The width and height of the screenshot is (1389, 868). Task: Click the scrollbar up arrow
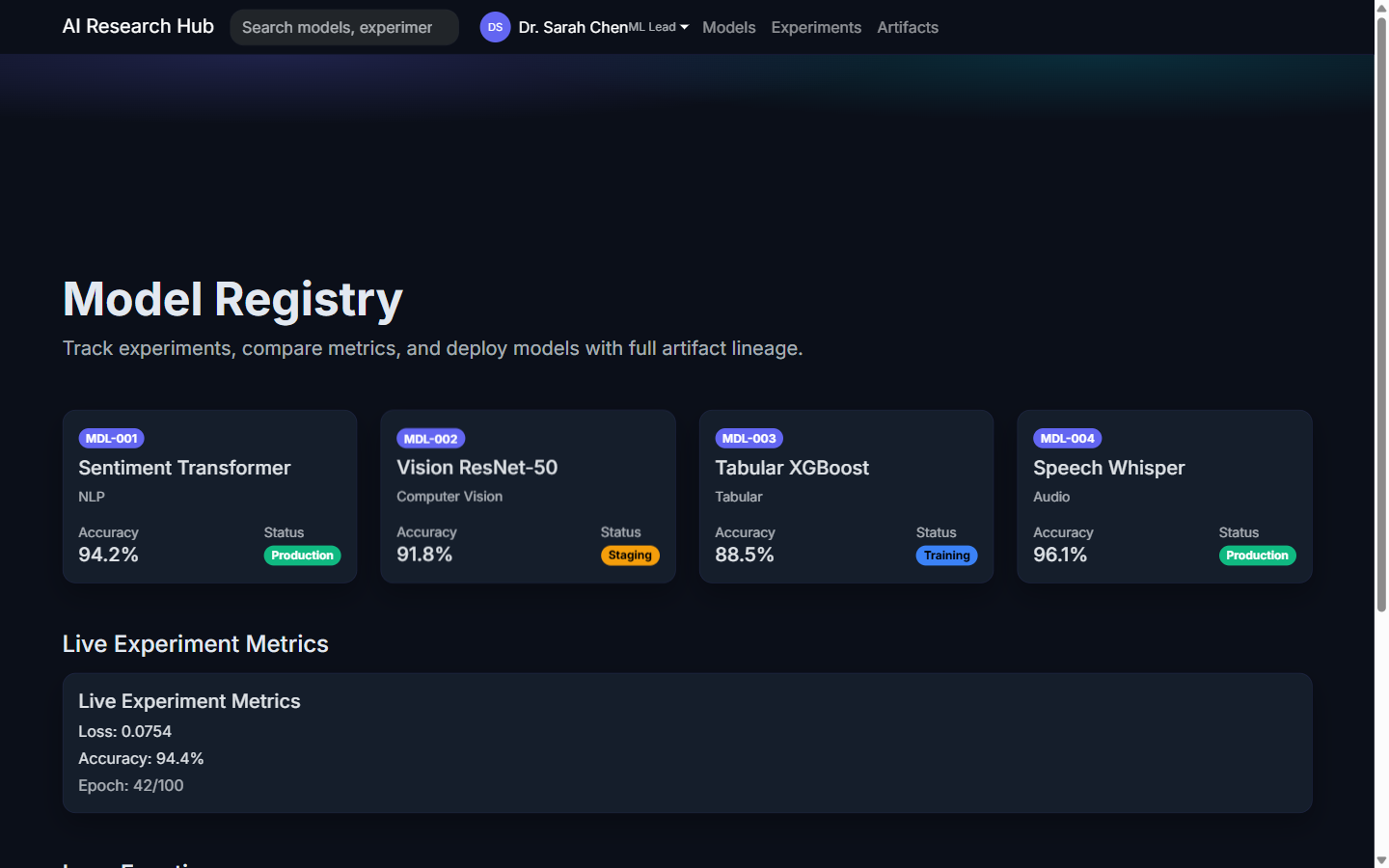click(x=1381, y=8)
